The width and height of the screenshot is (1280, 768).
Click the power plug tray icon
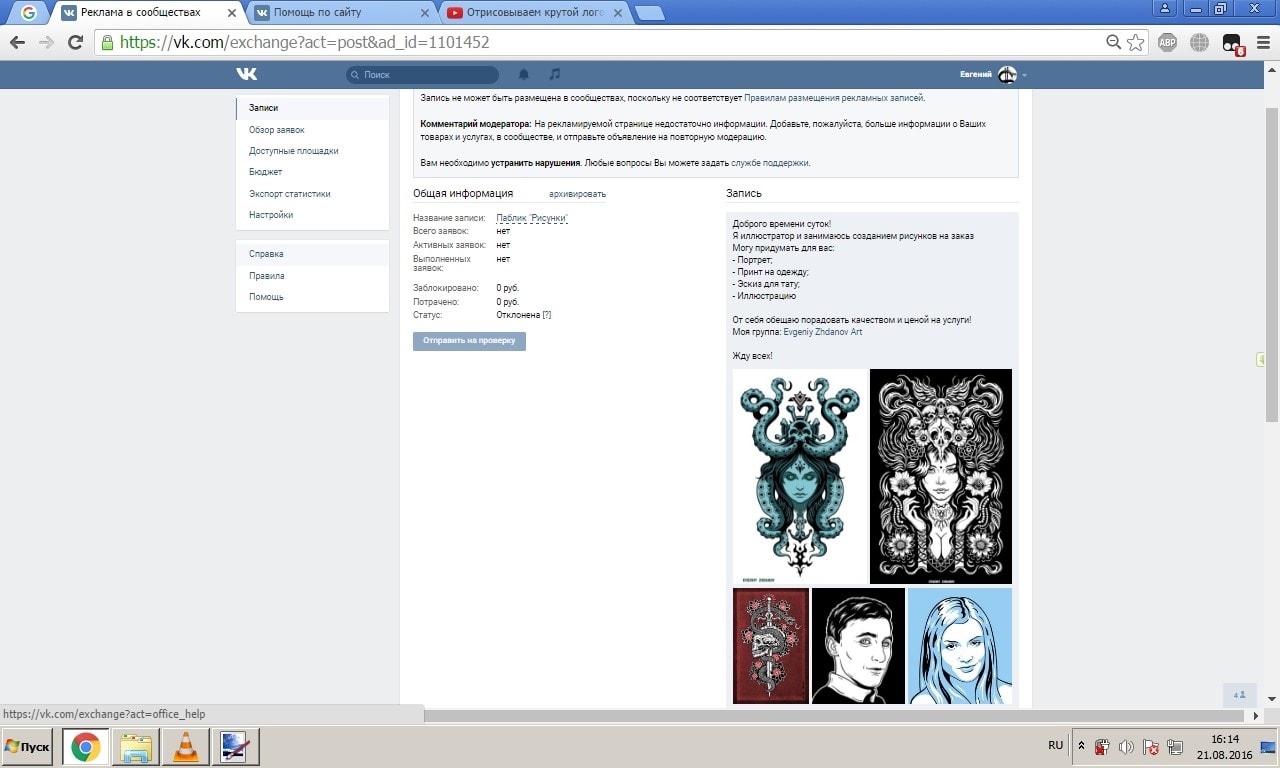[x=1102, y=747]
